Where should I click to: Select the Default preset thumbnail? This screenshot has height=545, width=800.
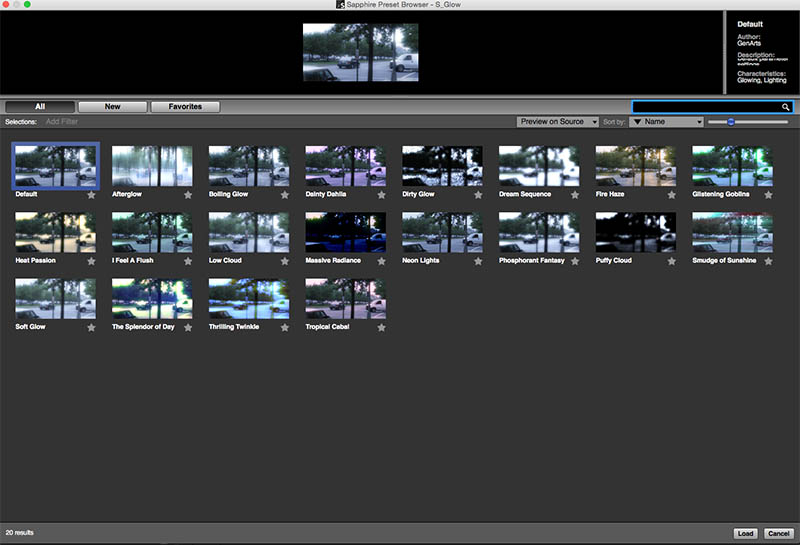55,166
